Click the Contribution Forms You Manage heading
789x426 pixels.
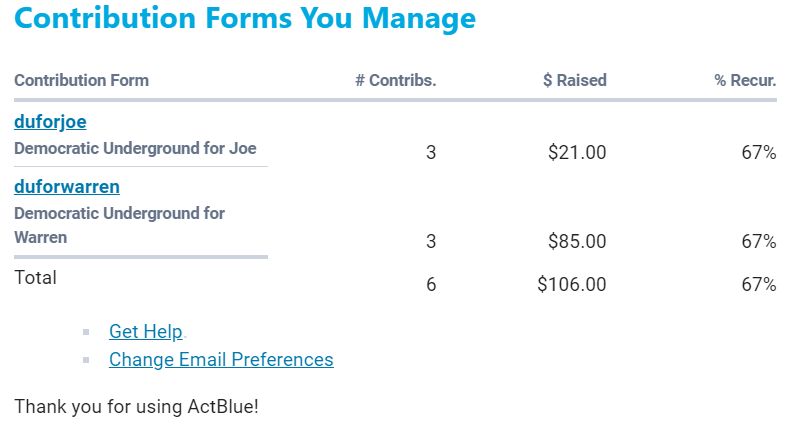point(245,18)
